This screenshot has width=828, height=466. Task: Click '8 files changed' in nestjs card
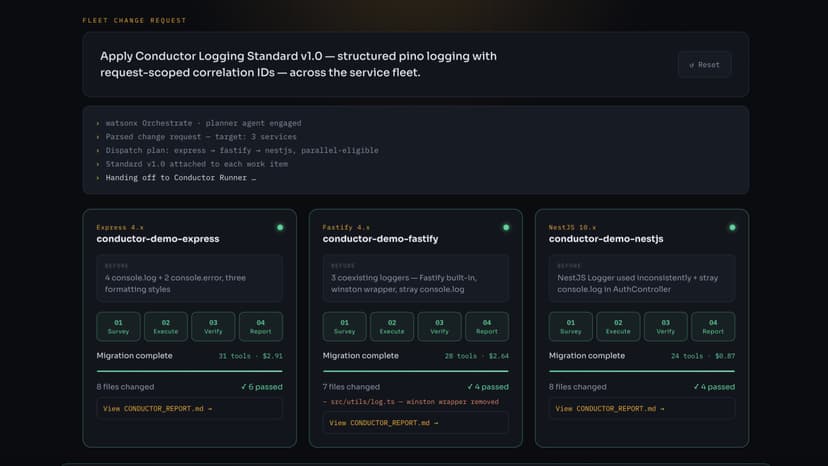577,387
